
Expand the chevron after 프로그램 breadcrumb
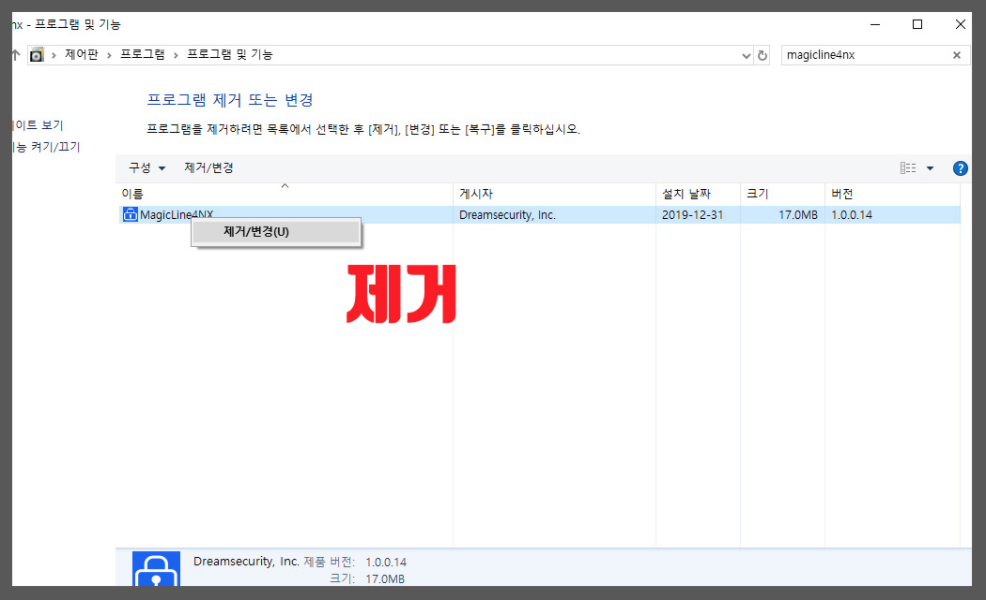coord(176,55)
